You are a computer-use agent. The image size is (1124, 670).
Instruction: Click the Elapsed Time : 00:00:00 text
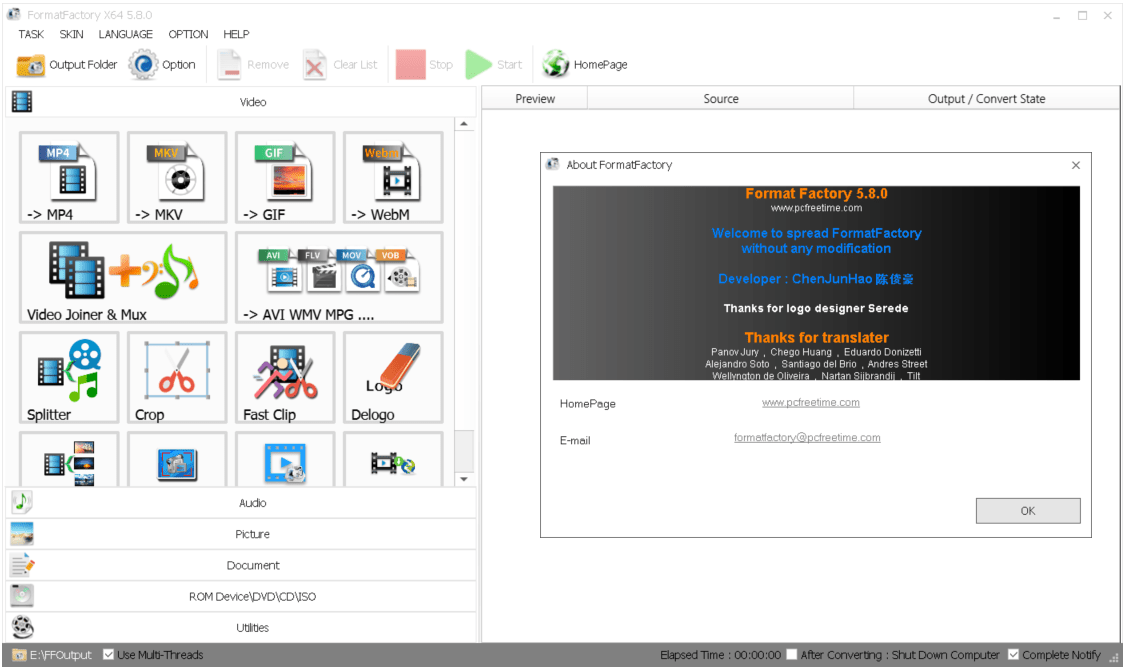(x=720, y=655)
